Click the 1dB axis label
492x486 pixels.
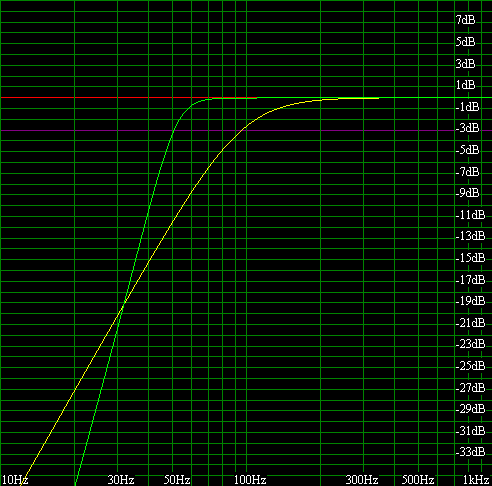pos(465,85)
